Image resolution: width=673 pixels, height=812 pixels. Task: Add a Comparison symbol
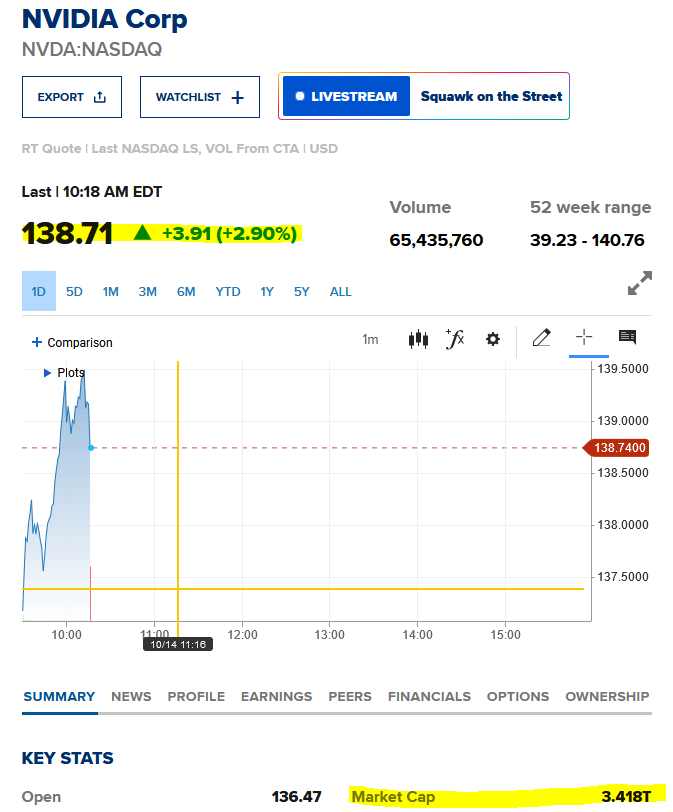[x=72, y=342]
